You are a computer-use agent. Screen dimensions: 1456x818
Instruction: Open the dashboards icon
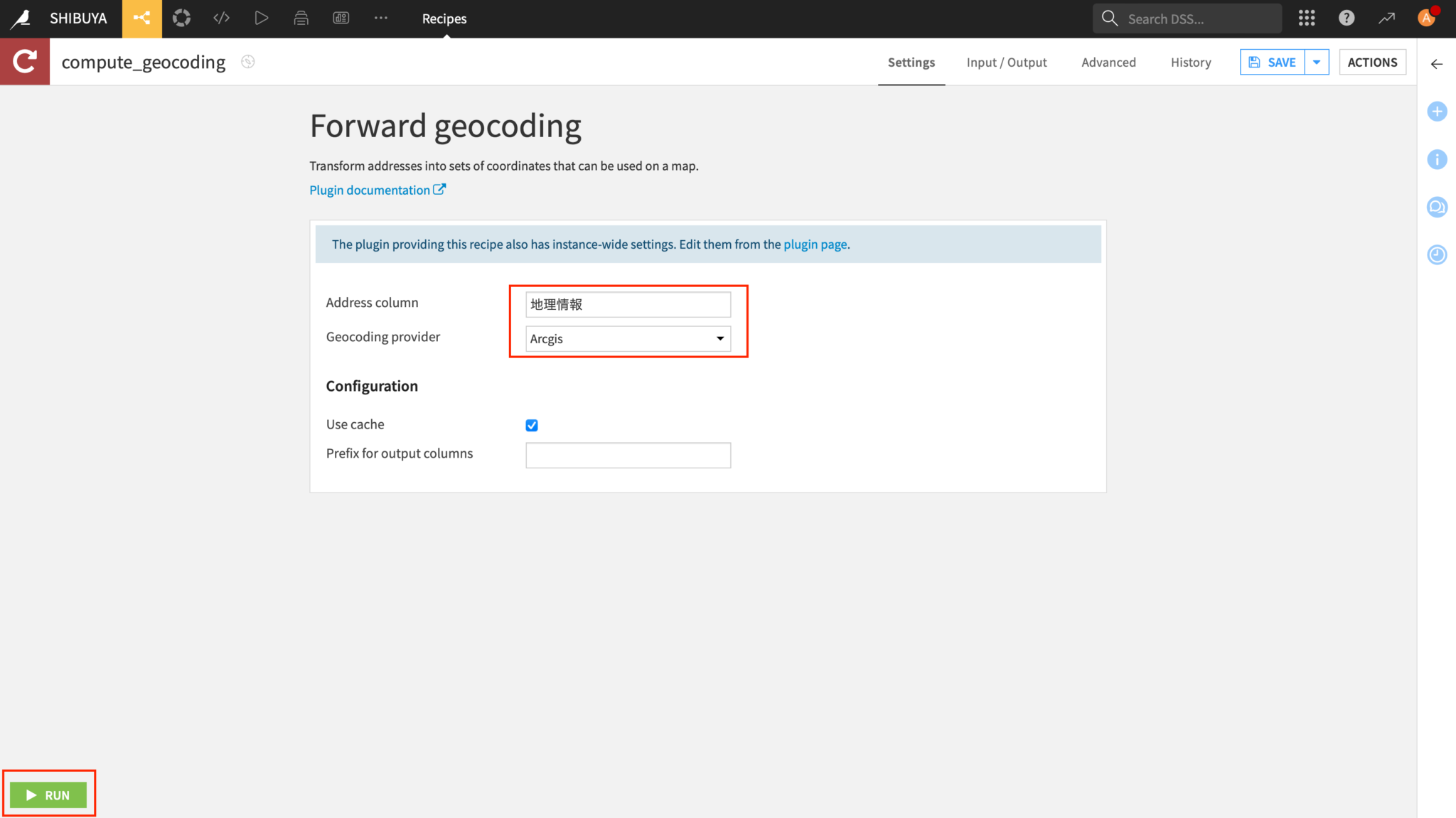pos(341,18)
